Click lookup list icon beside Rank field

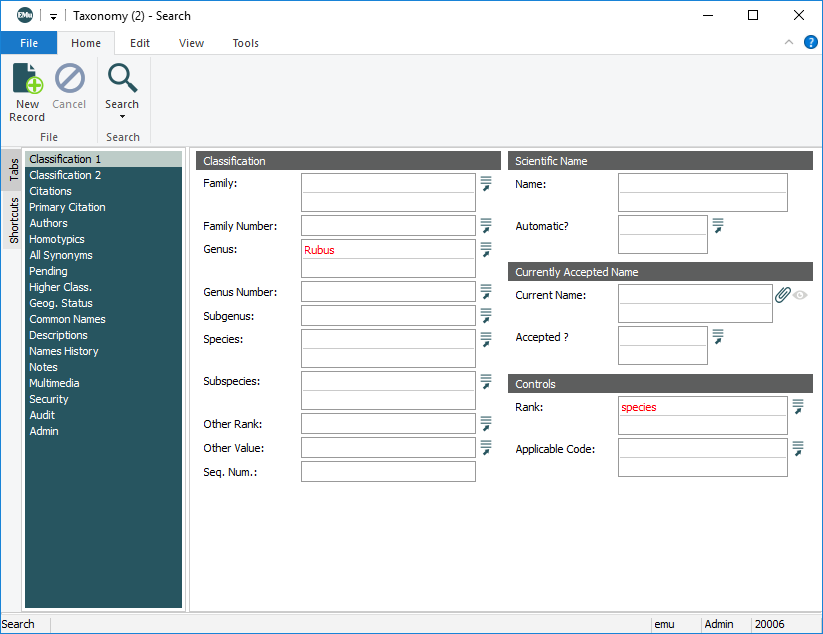coord(798,407)
